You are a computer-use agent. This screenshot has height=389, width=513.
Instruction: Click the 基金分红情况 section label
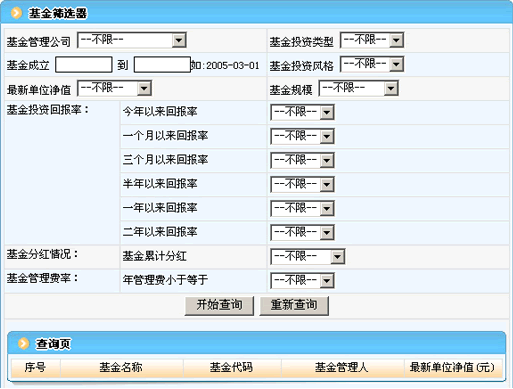click(42, 254)
